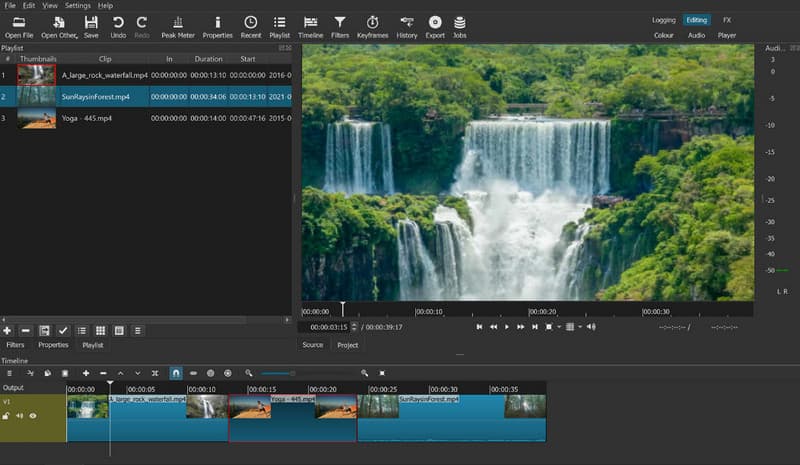Start playback with the play button

pyautogui.click(x=507, y=327)
